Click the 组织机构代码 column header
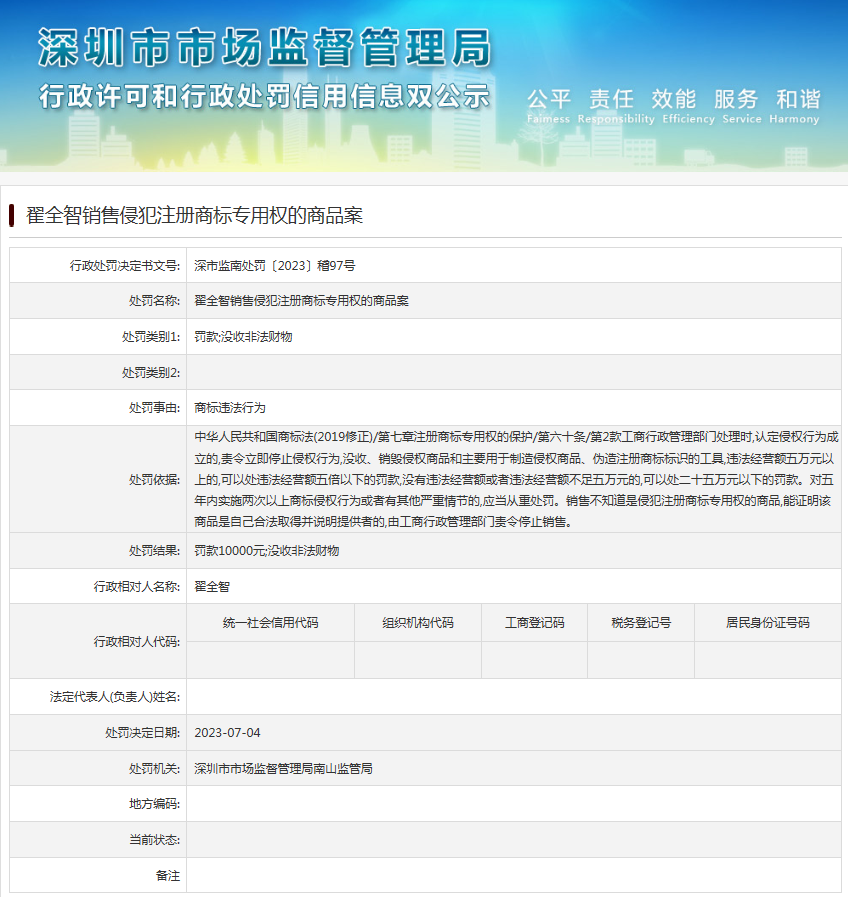Image resolution: width=848 pixels, height=897 pixels. 418,623
